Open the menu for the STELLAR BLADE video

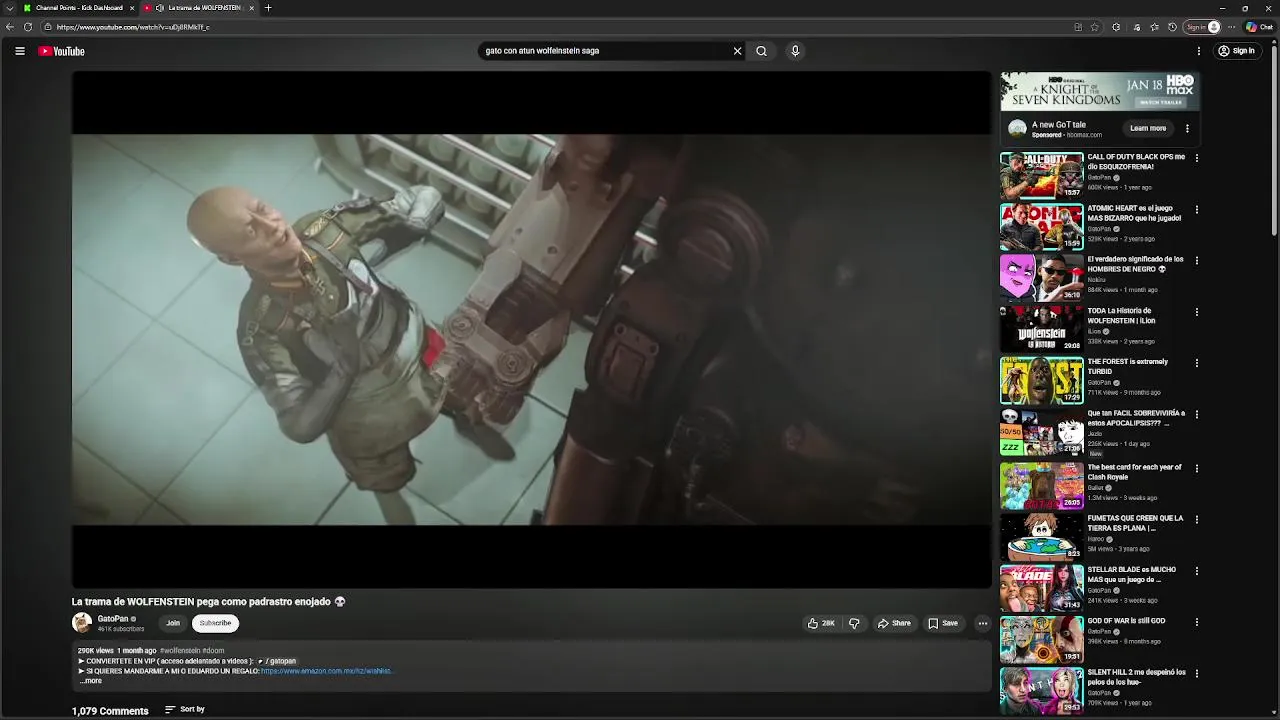[1196, 571]
